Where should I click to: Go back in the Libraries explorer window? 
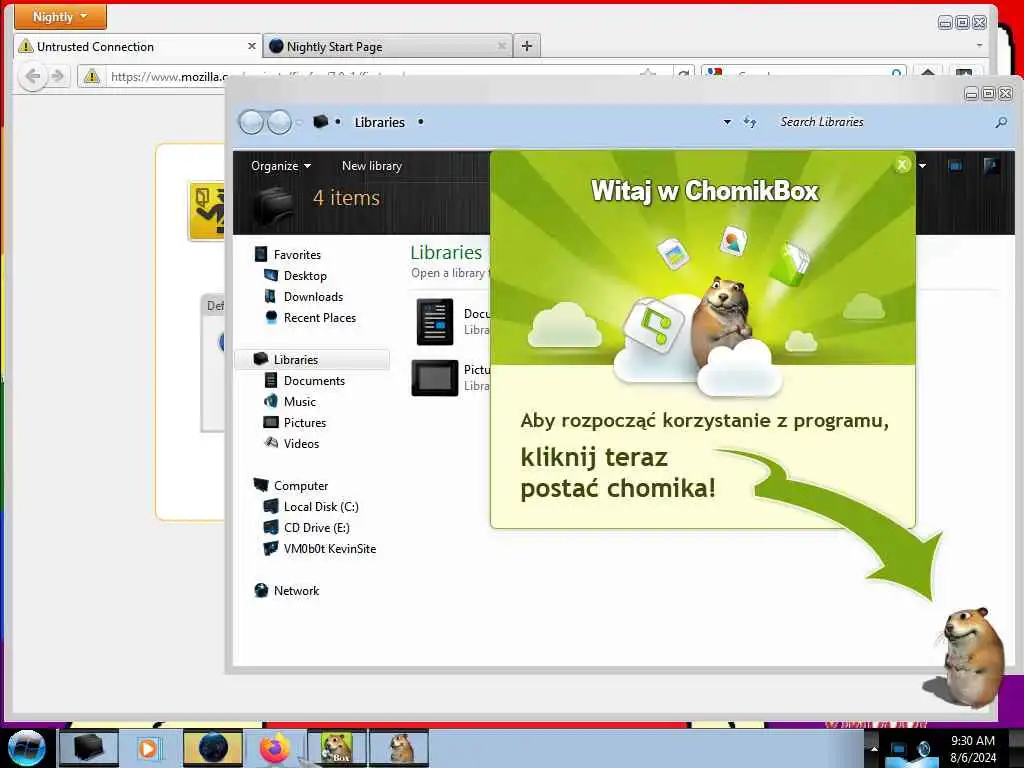(251, 122)
